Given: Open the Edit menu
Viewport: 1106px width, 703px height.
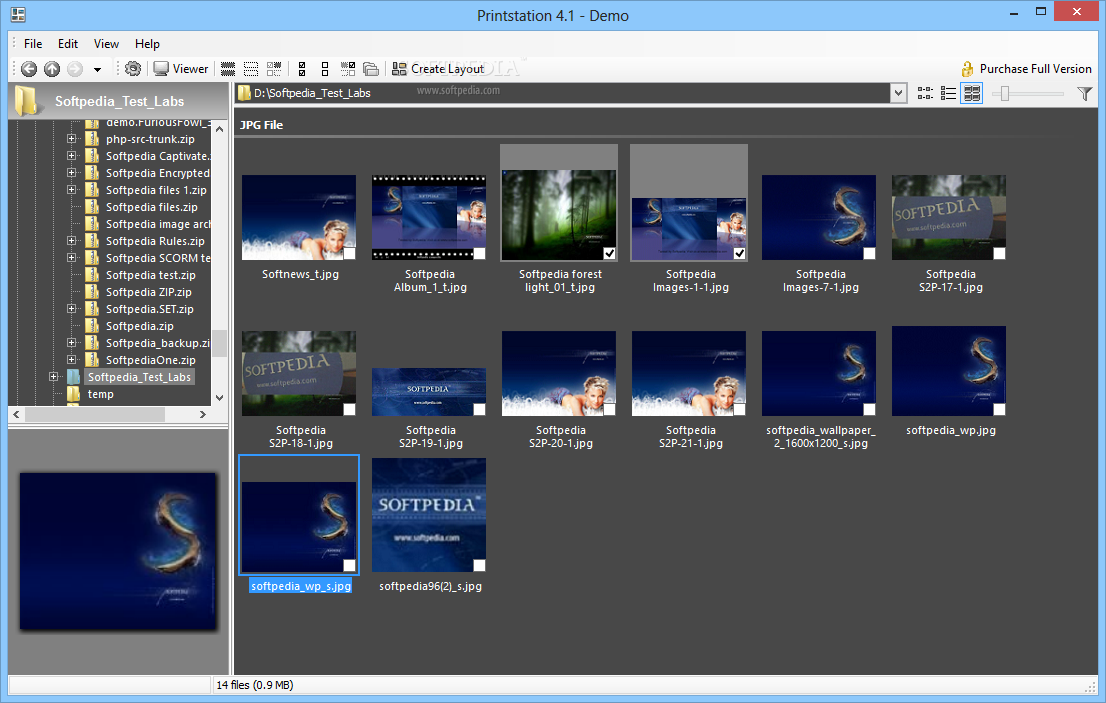Looking at the screenshot, I should click(68, 44).
